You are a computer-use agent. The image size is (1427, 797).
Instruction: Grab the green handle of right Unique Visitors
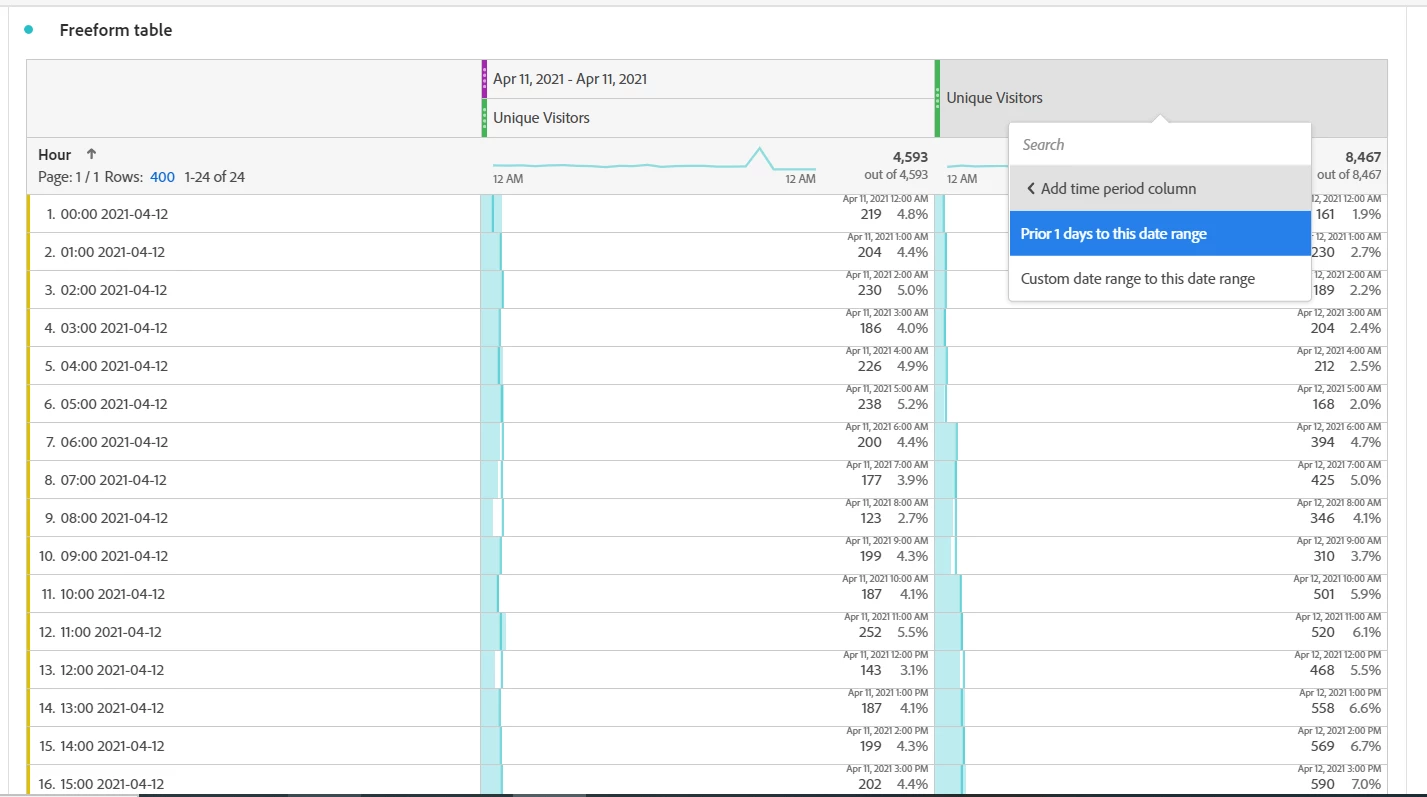click(x=938, y=98)
